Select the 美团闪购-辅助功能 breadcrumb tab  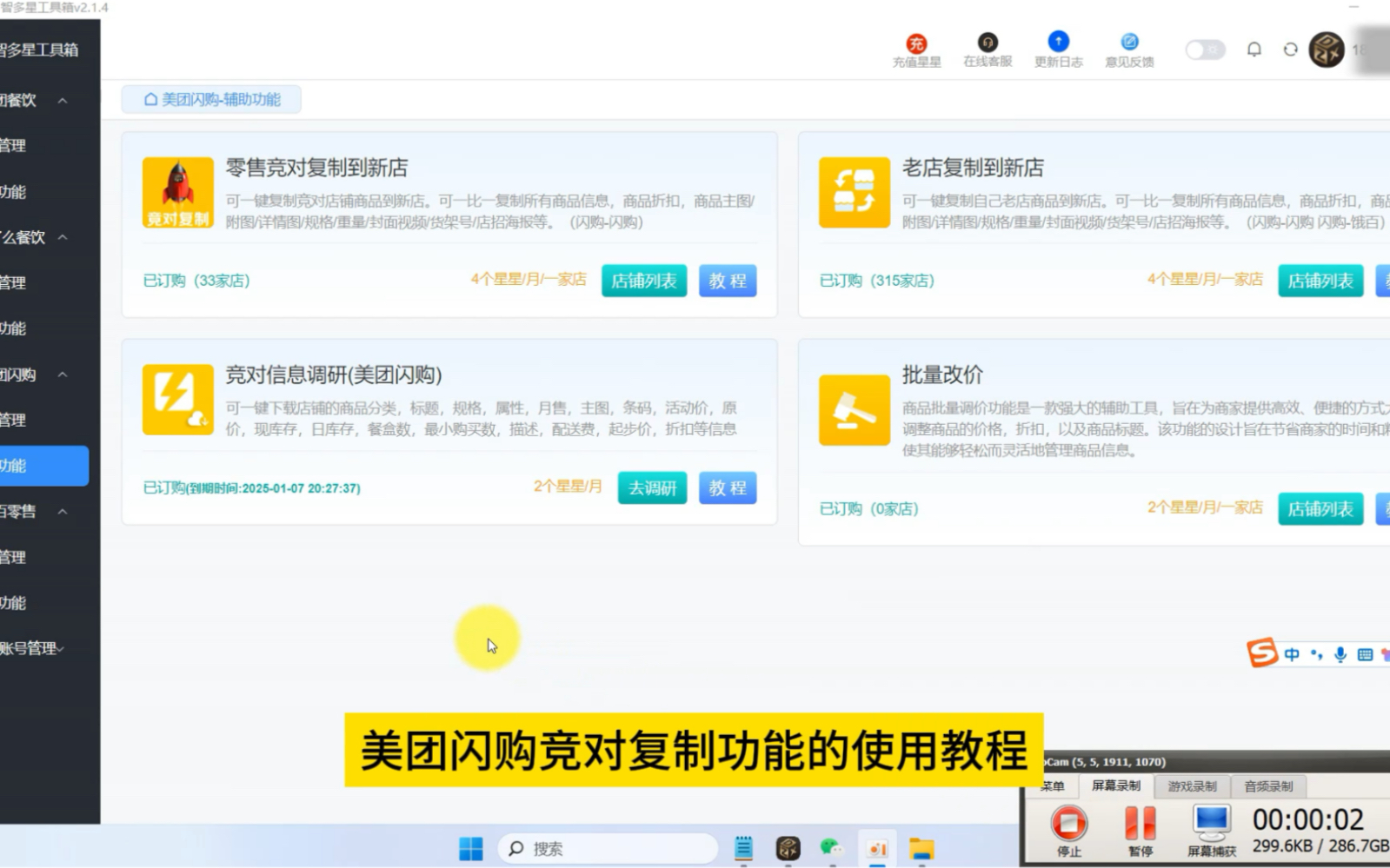(211, 99)
